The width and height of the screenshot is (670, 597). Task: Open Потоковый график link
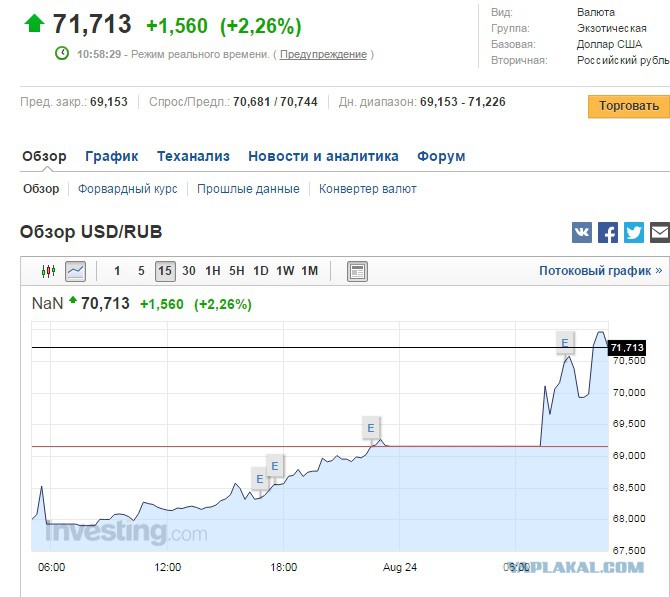pos(600,271)
